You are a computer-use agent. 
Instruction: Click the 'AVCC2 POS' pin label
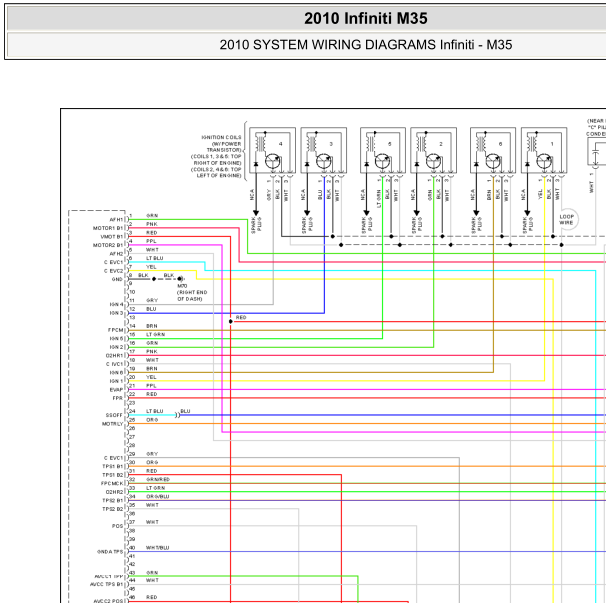pyautogui.click(x=109, y=601)
